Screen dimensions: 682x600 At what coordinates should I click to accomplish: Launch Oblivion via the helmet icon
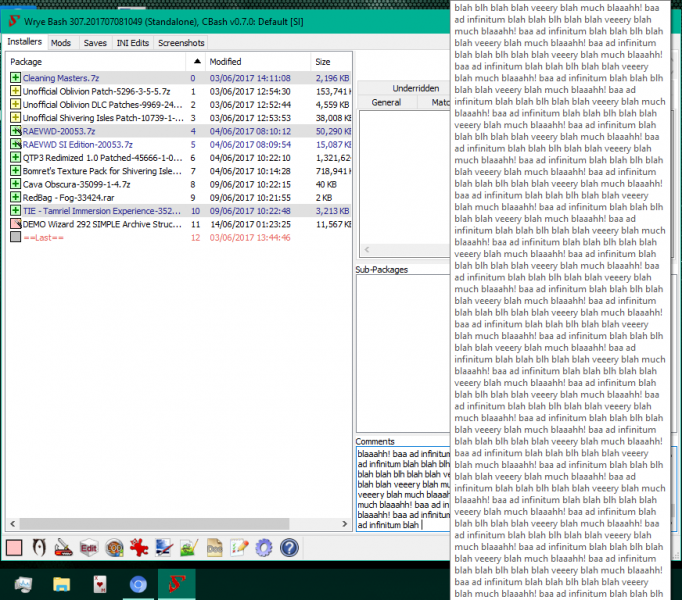tap(39, 548)
